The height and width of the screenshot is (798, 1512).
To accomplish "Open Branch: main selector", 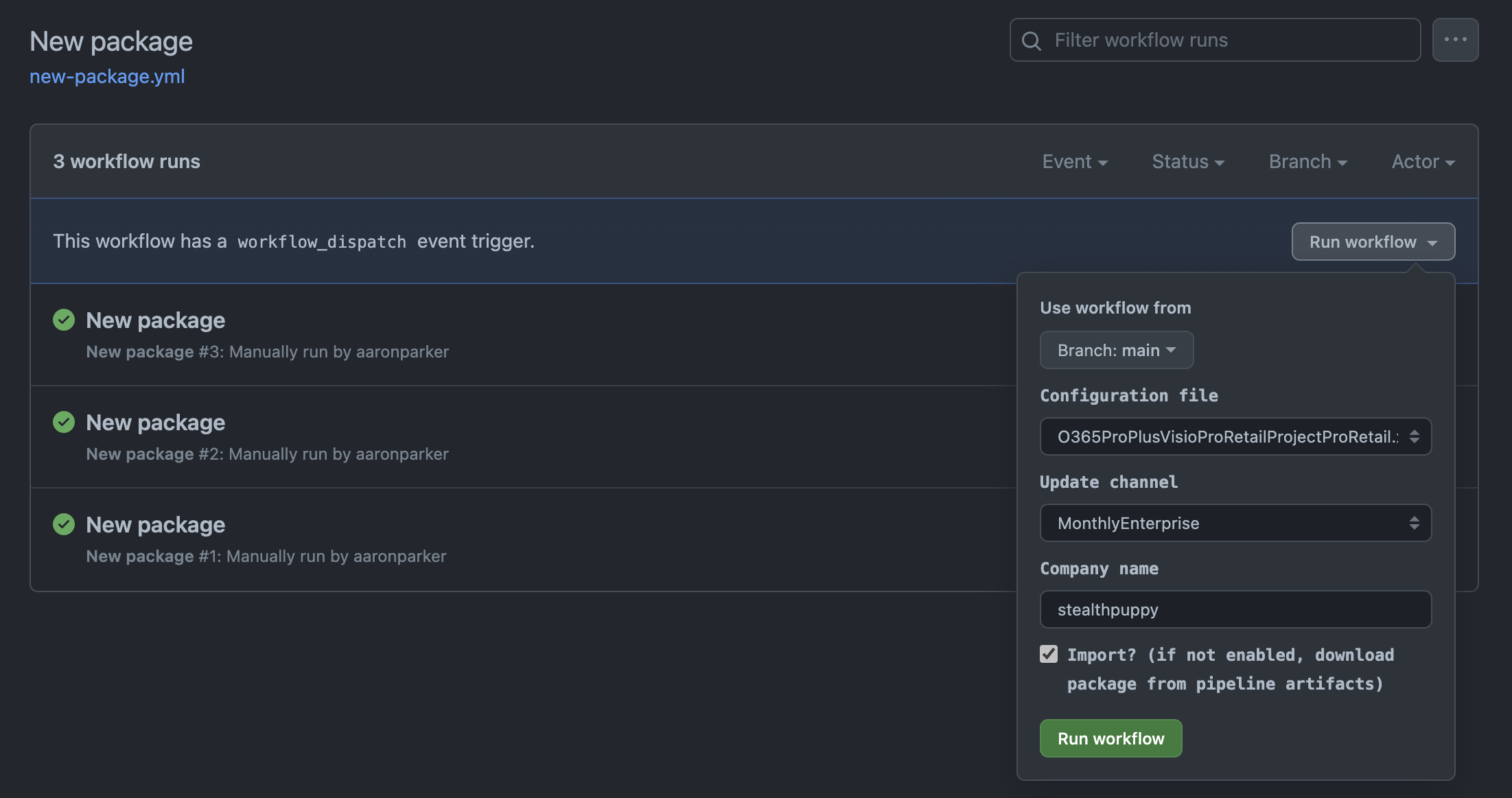I will coord(1116,351).
